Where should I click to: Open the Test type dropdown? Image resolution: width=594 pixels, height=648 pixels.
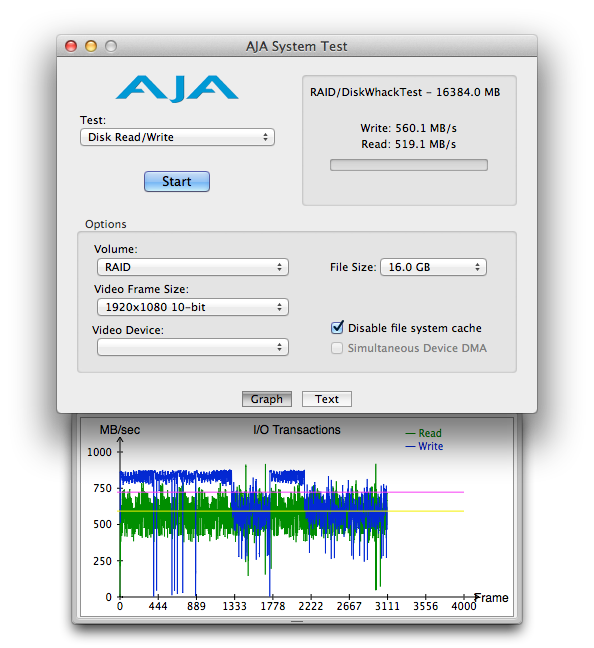(177, 137)
